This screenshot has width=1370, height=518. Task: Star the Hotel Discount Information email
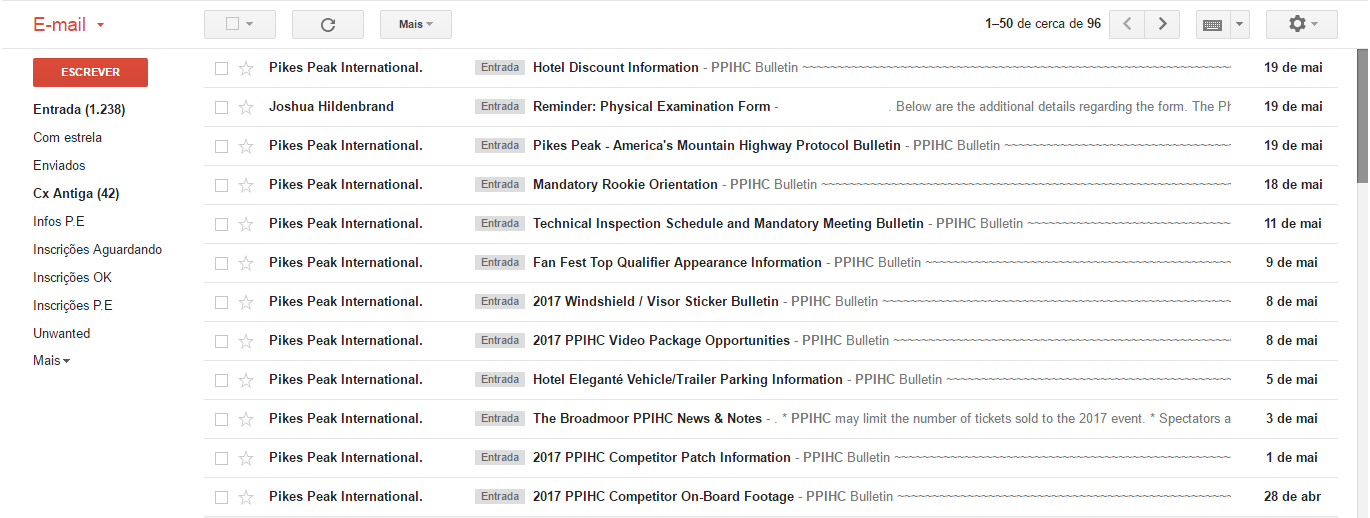pos(246,68)
